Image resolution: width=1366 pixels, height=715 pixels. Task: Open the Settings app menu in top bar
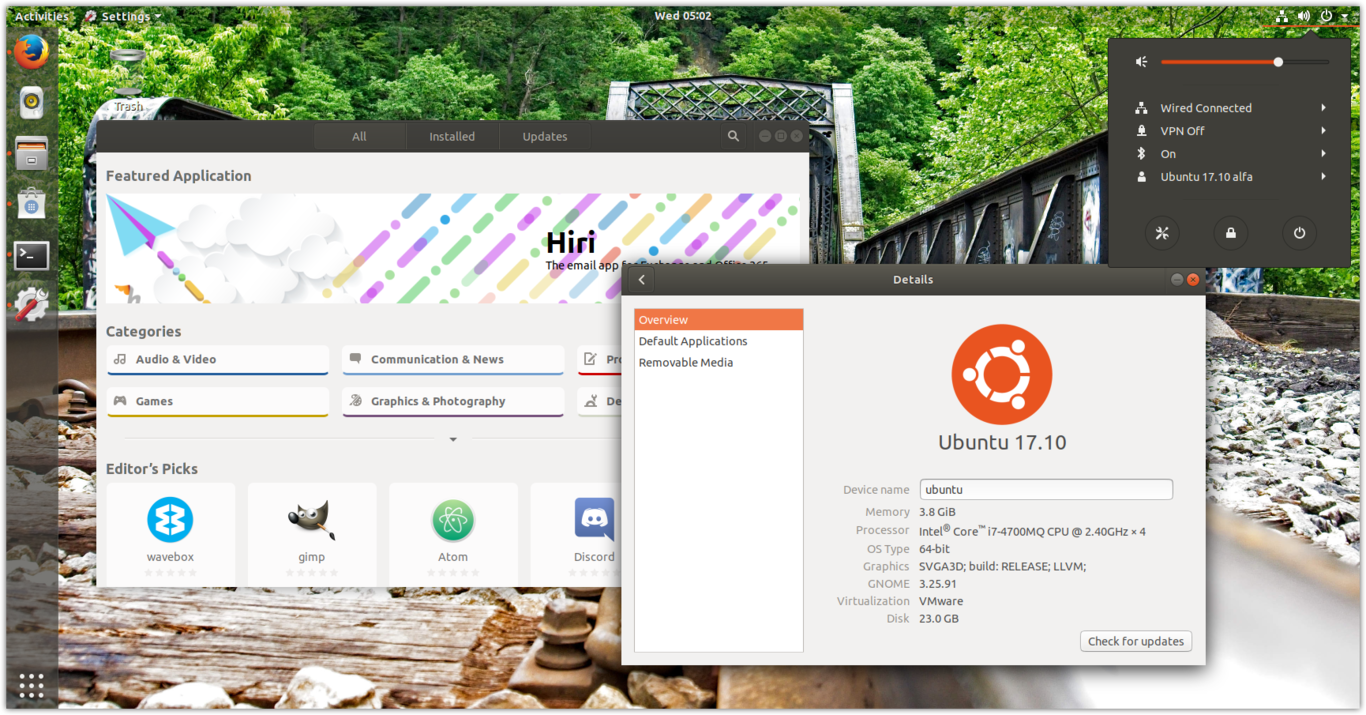tap(123, 16)
